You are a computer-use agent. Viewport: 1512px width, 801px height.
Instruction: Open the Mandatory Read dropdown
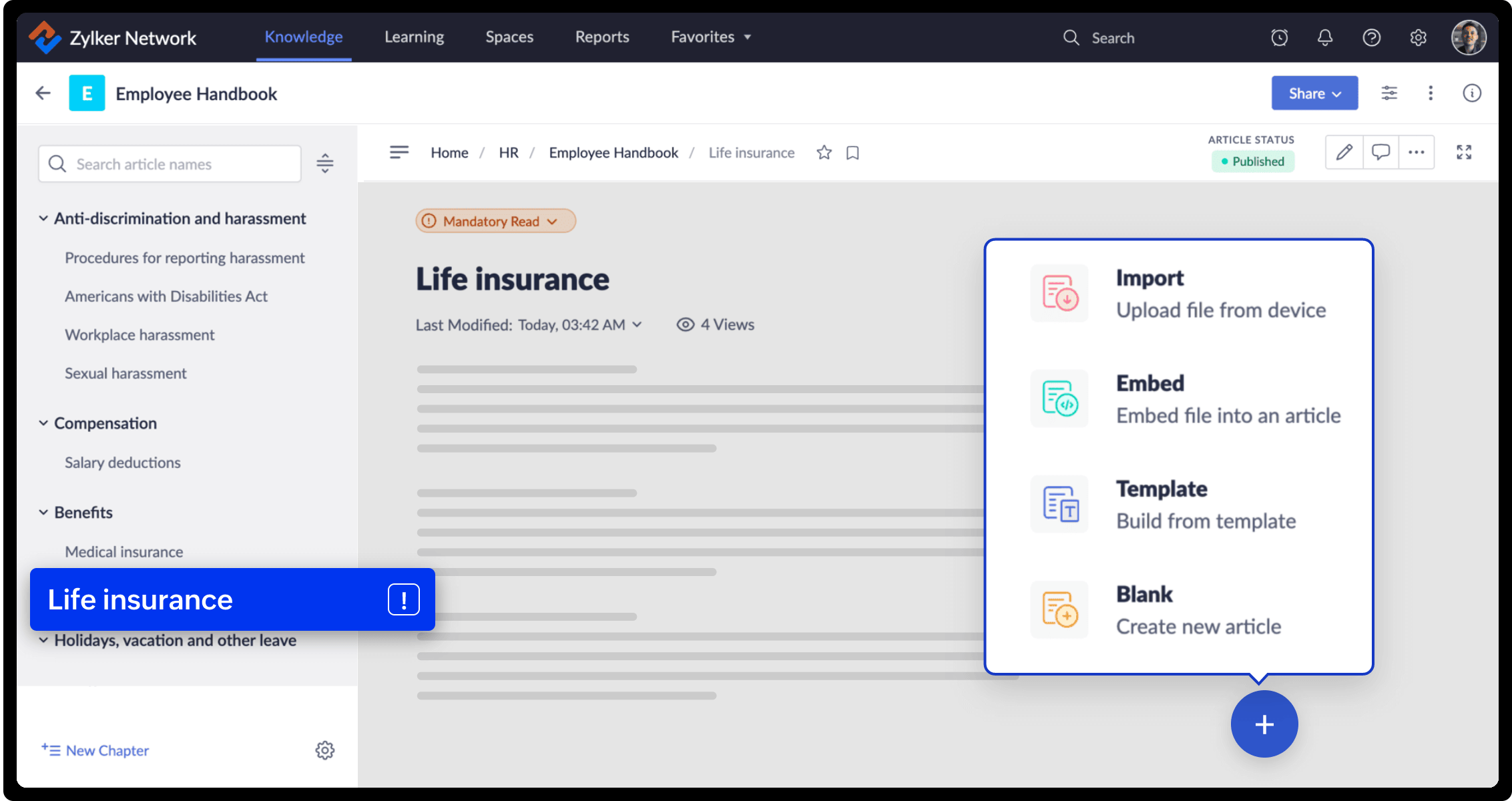tap(495, 221)
